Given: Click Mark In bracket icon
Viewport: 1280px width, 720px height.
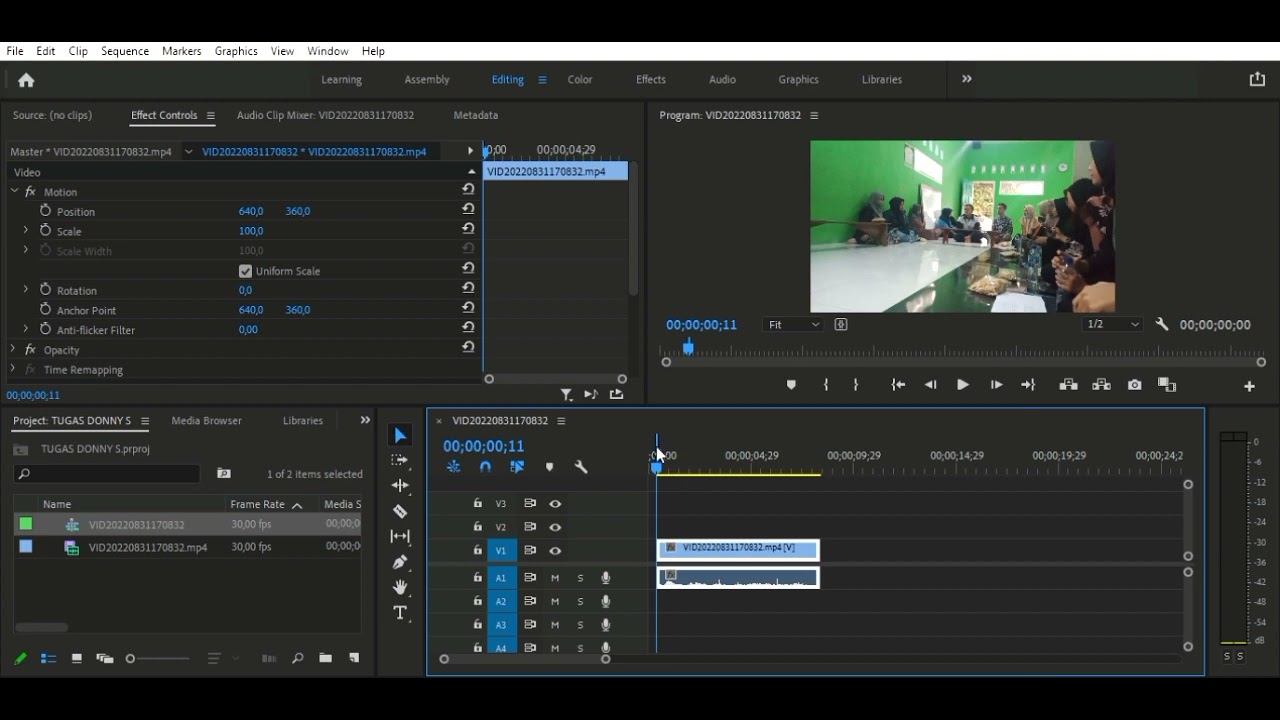Looking at the screenshot, I should [x=825, y=385].
